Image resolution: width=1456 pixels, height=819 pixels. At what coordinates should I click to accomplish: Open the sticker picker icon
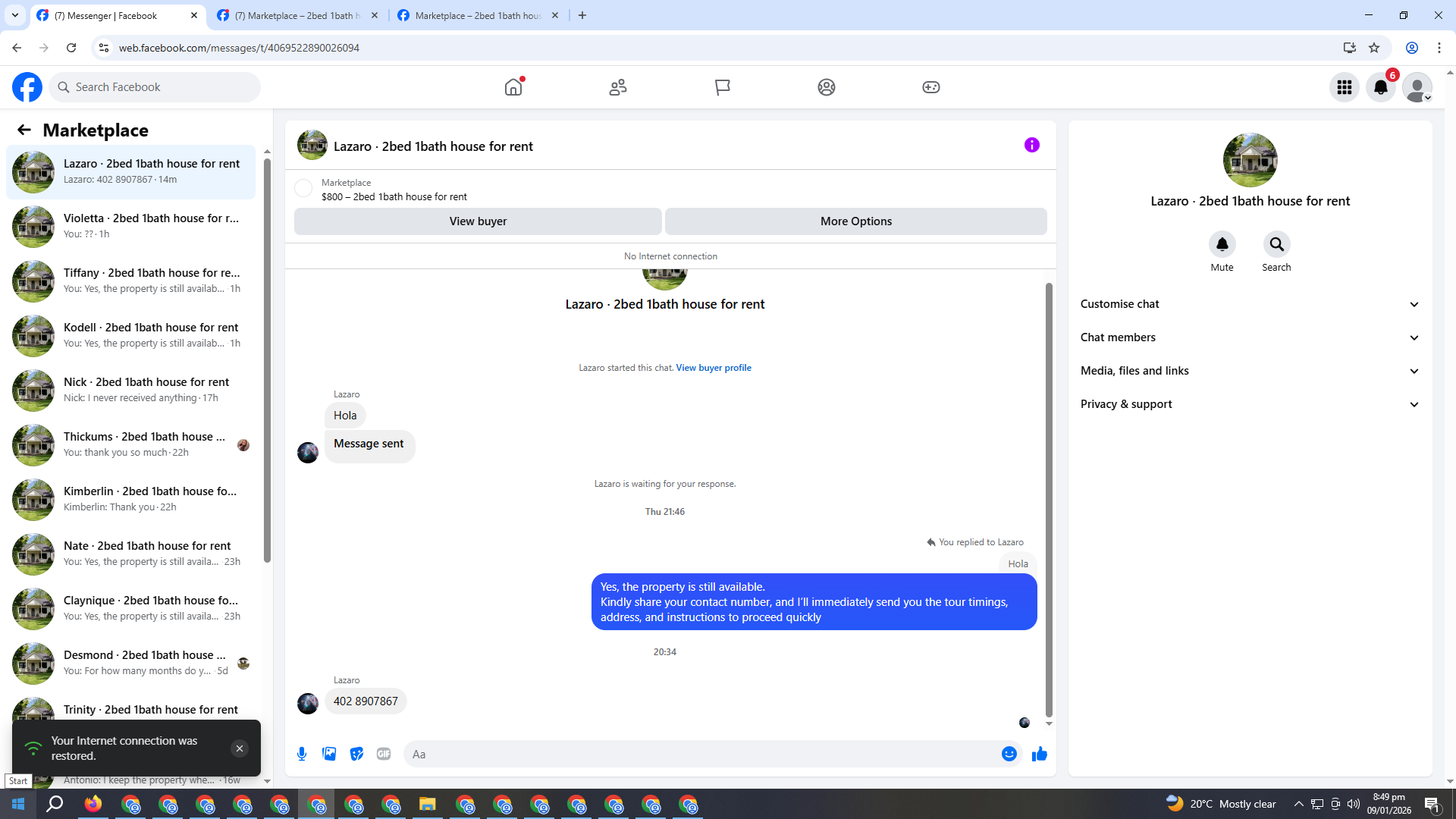[356, 754]
